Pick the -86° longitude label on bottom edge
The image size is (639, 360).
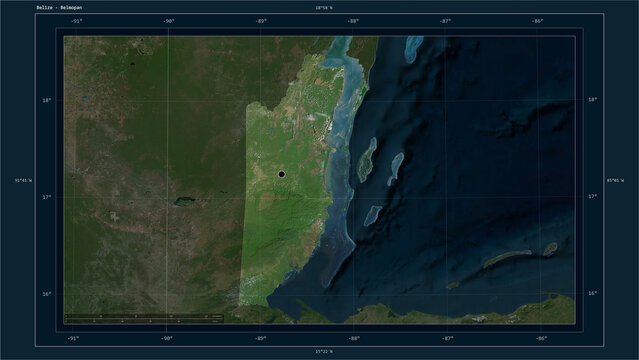click(x=541, y=338)
